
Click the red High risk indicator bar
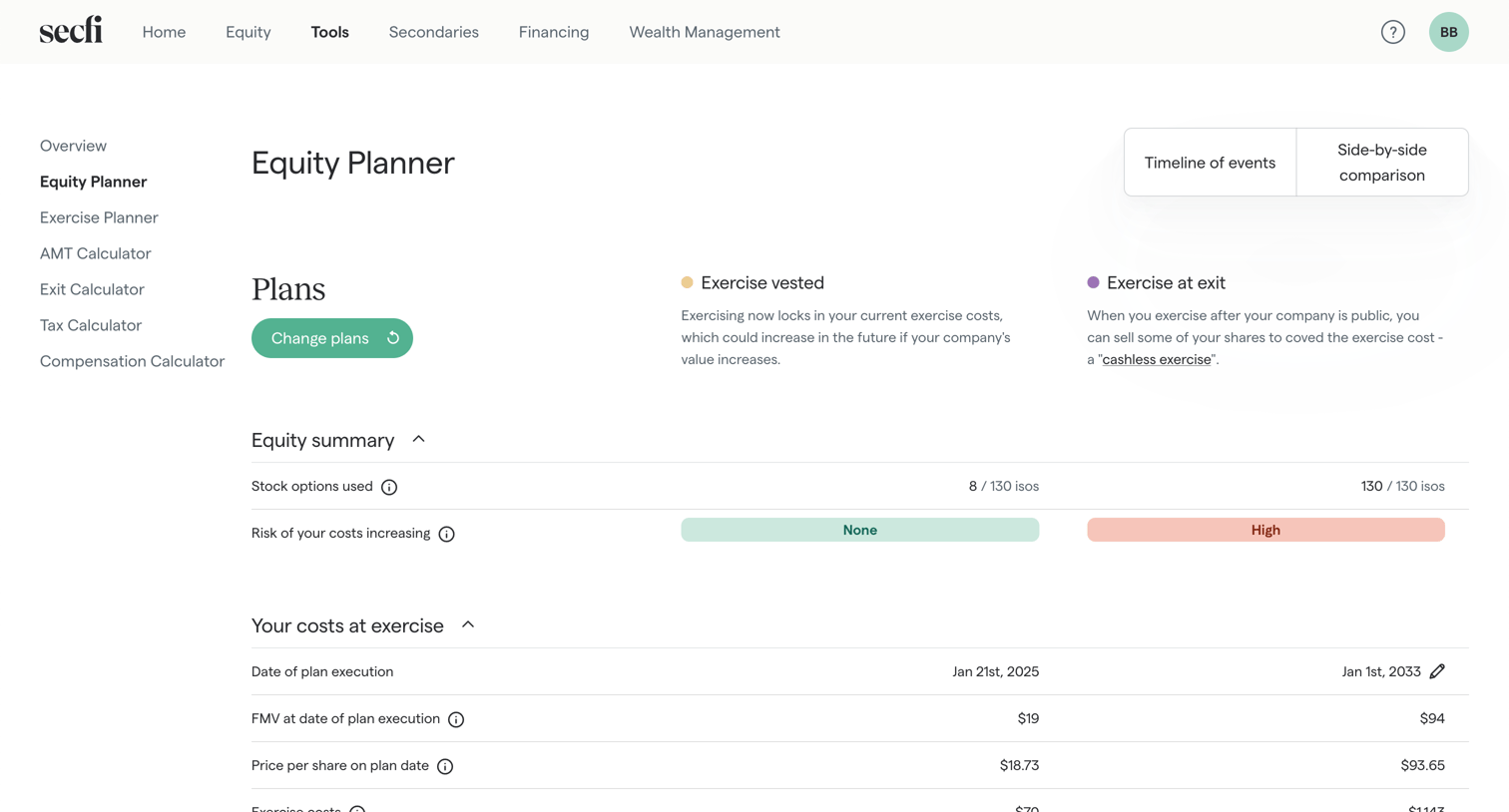pyautogui.click(x=1265, y=530)
